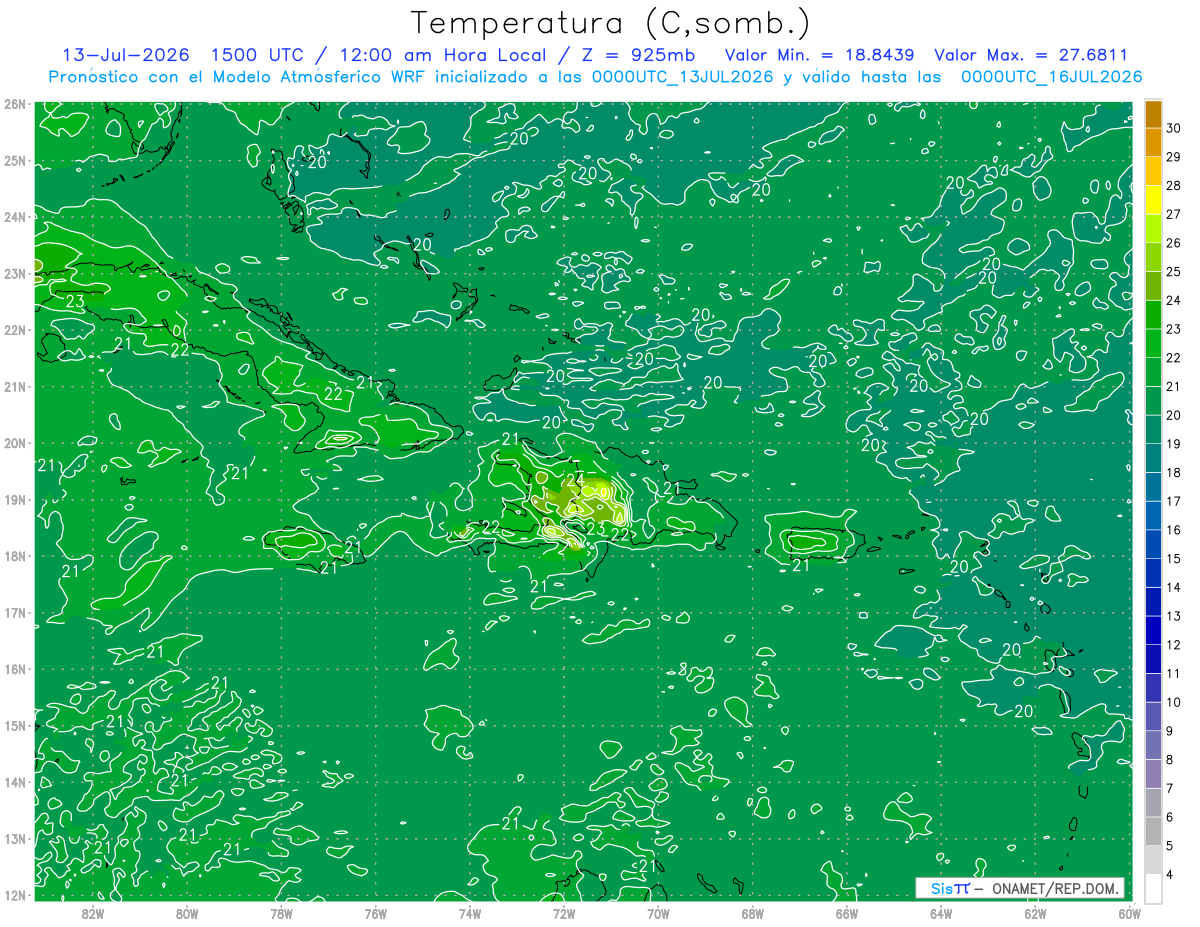Screen dimensions: 1200x927
Task: Click the colorbar label '10'
Action: (1174, 703)
